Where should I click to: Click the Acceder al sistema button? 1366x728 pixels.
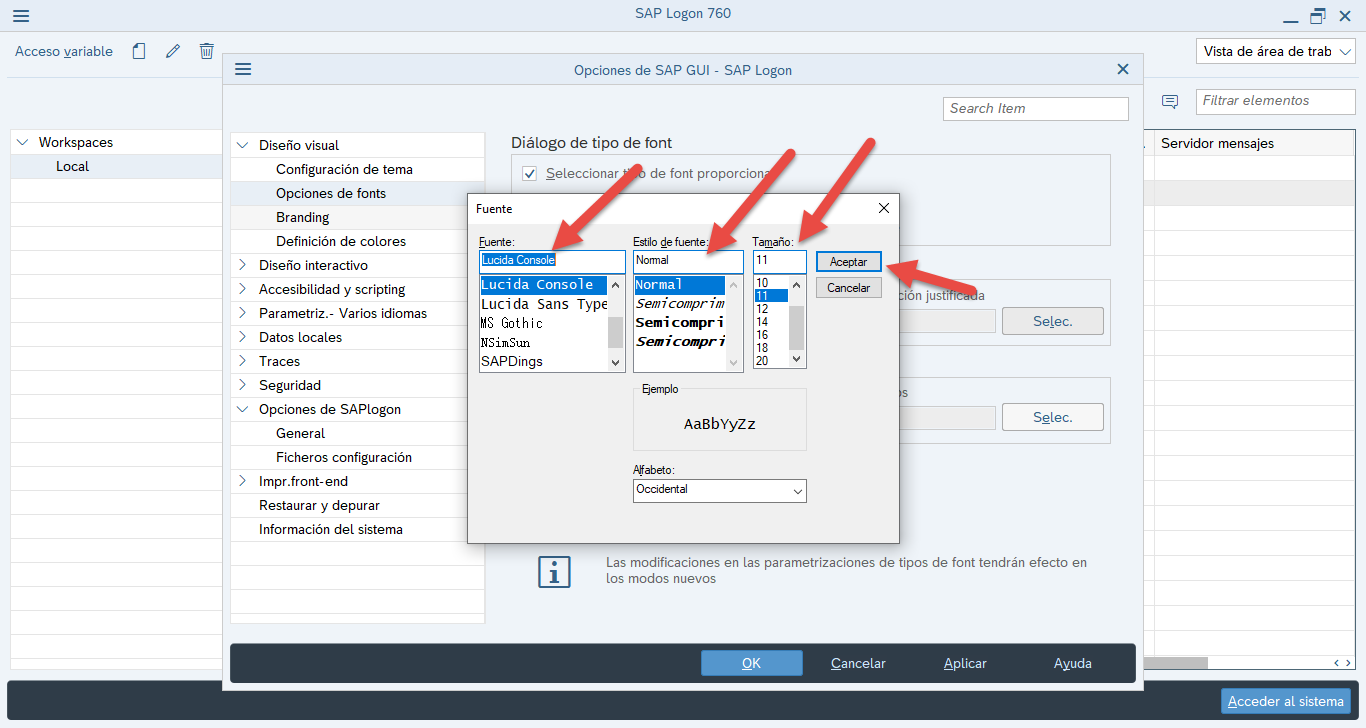point(1286,701)
